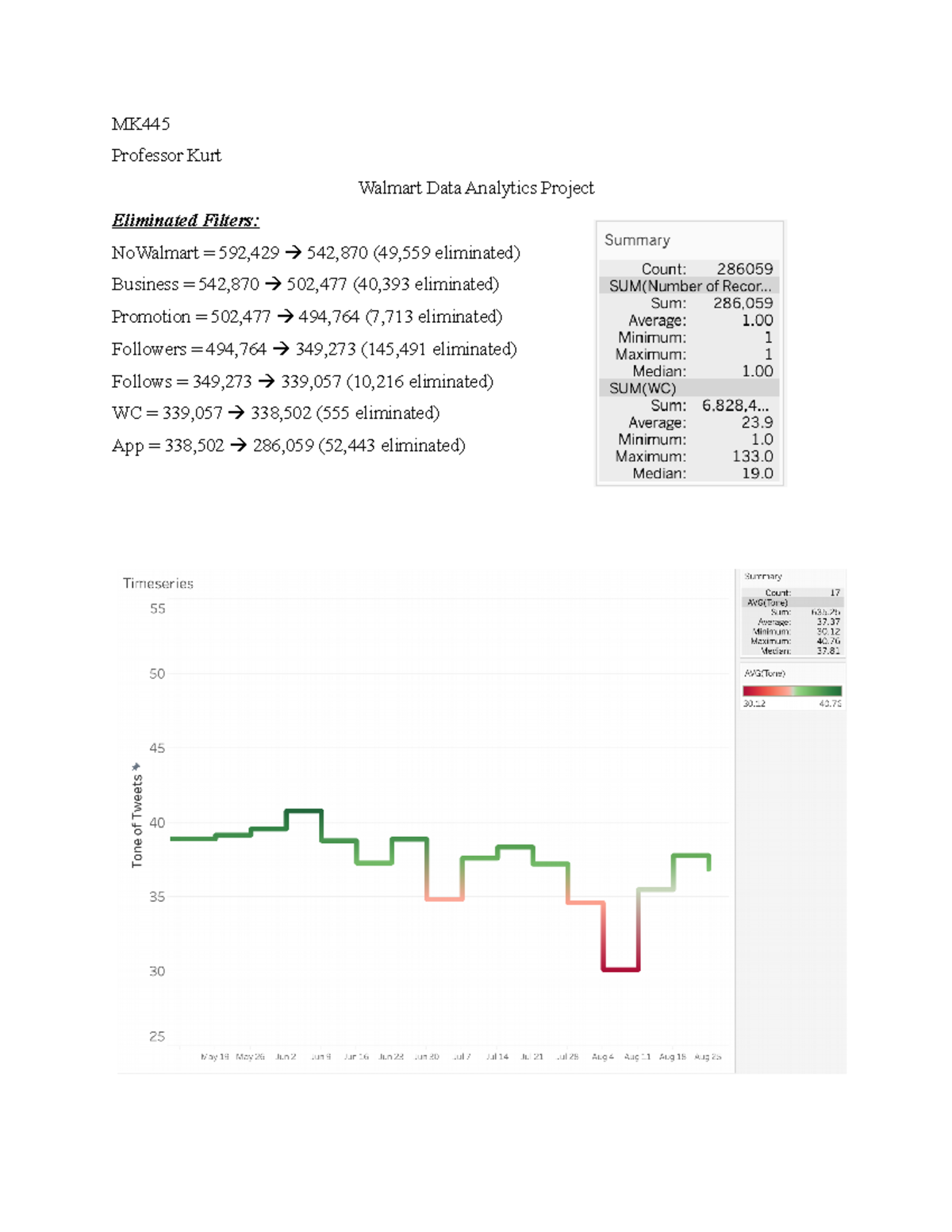Click the arrow in the NoWalmart line
952x1232 pixels.
293,253
